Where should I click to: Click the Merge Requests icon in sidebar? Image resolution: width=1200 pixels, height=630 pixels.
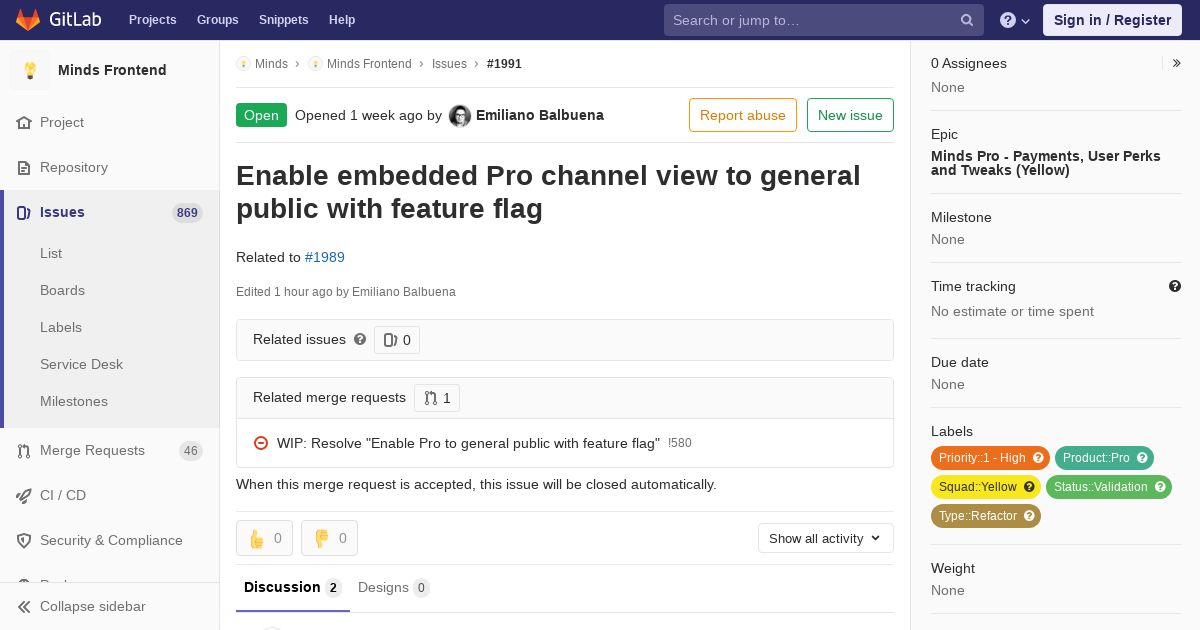click(x=24, y=450)
